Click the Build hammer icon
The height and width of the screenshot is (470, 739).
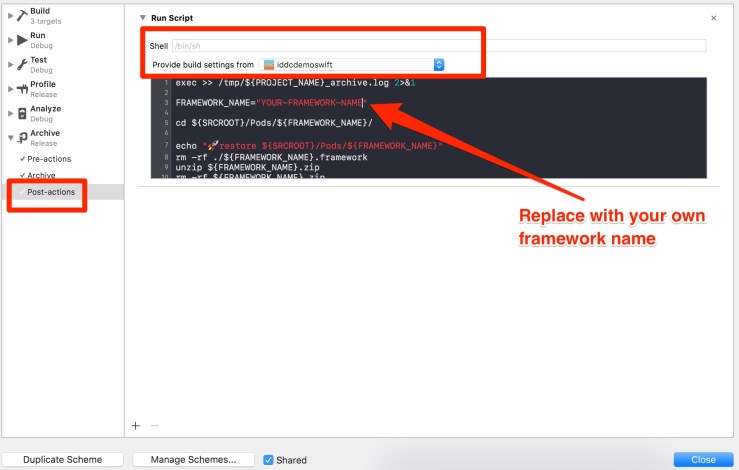click(21, 15)
